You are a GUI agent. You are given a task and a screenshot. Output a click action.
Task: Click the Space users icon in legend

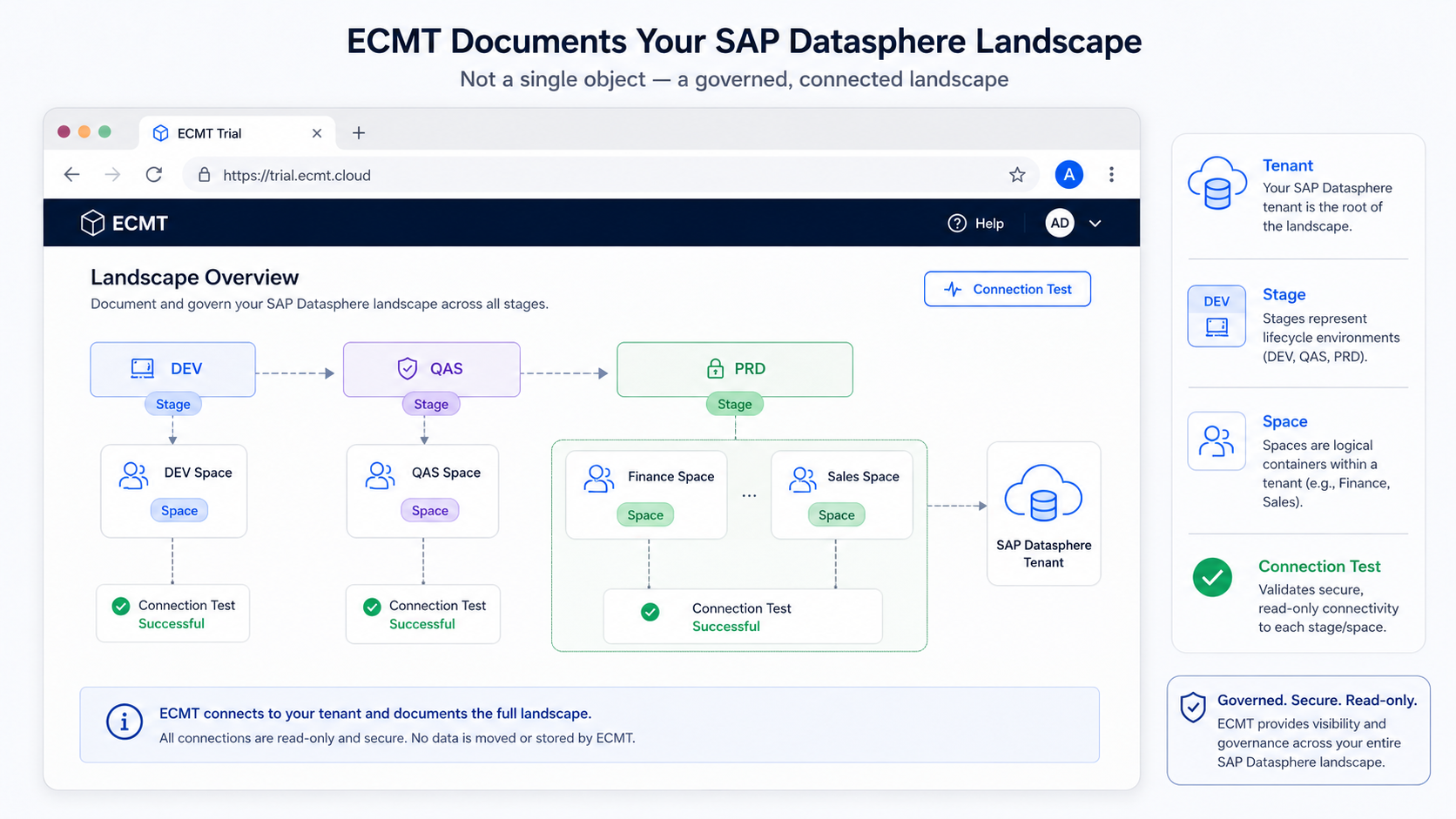(1217, 441)
